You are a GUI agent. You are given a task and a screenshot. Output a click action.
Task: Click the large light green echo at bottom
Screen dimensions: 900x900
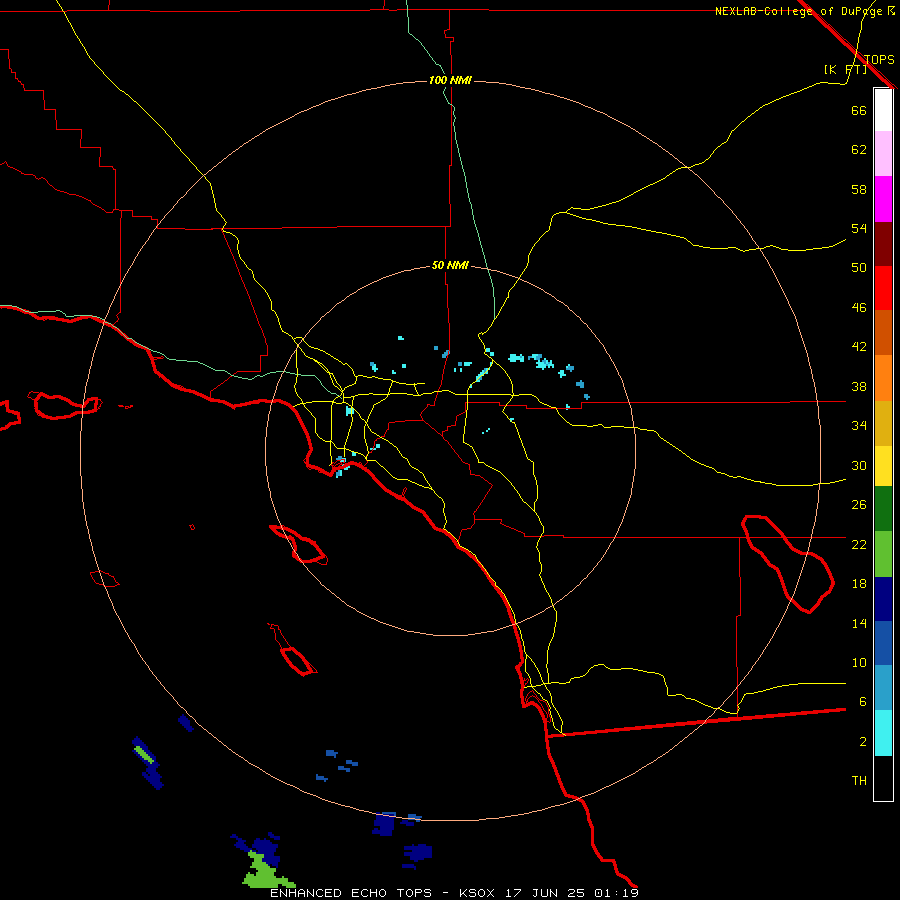pyautogui.click(x=265, y=874)
